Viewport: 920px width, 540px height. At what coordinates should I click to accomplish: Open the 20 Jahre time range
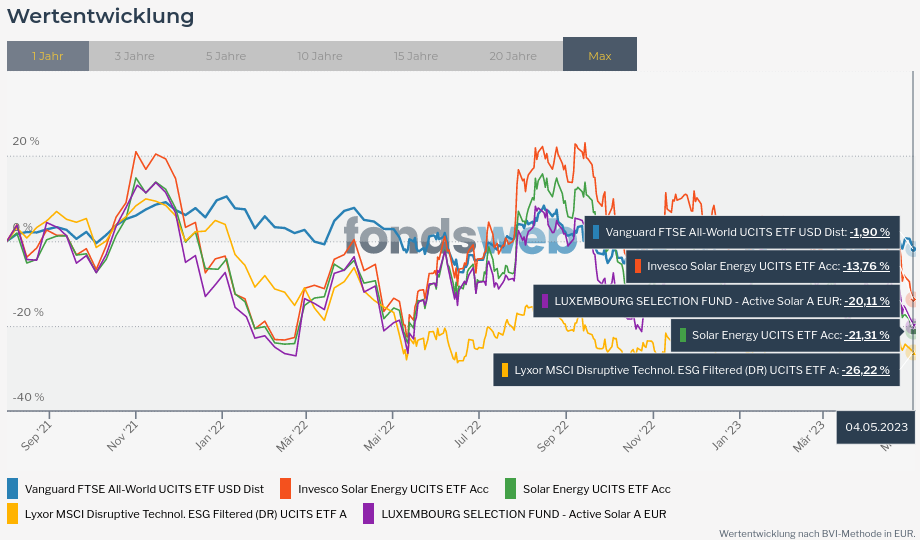(x=513, y=56)
